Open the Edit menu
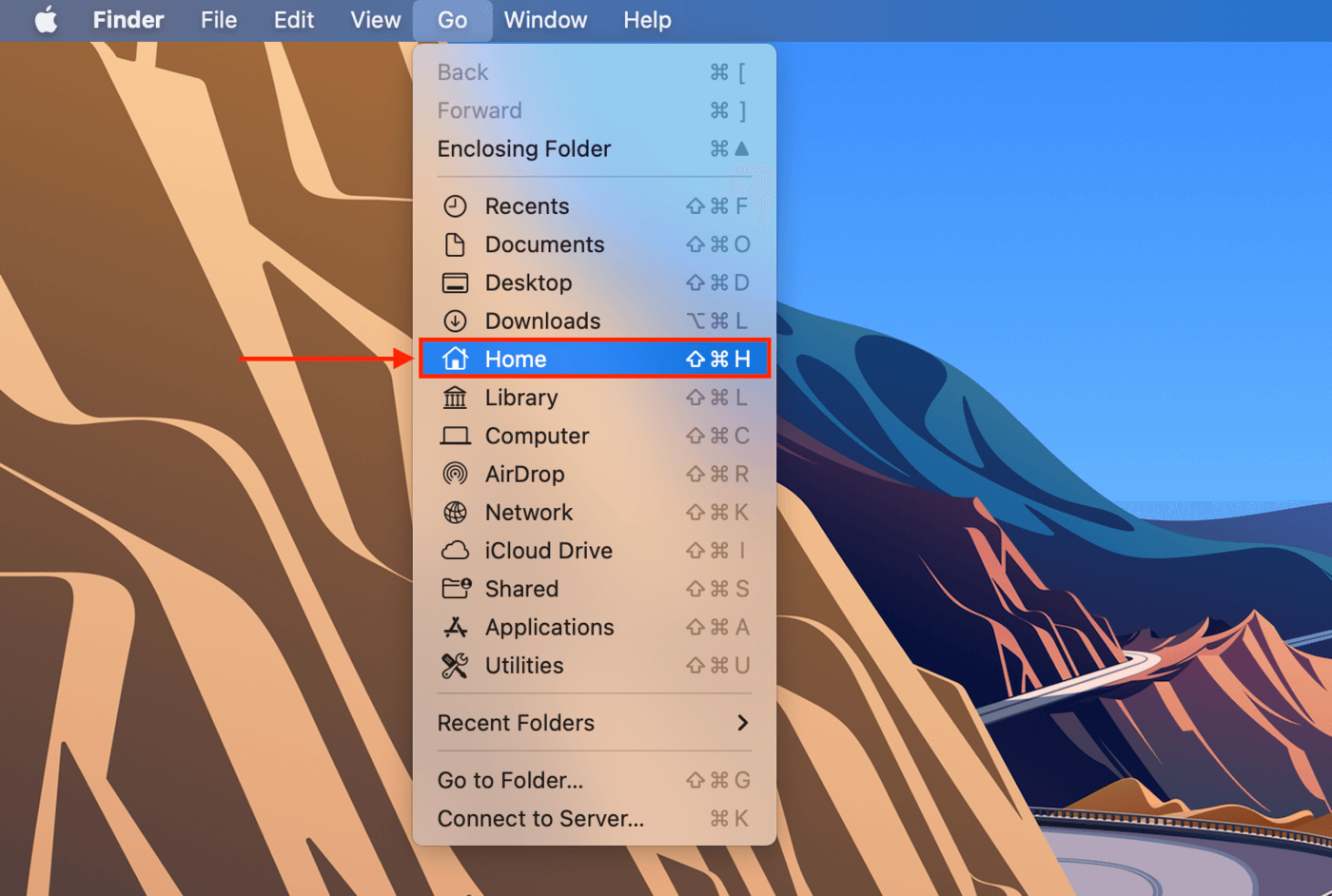 (x=294, y=20)
